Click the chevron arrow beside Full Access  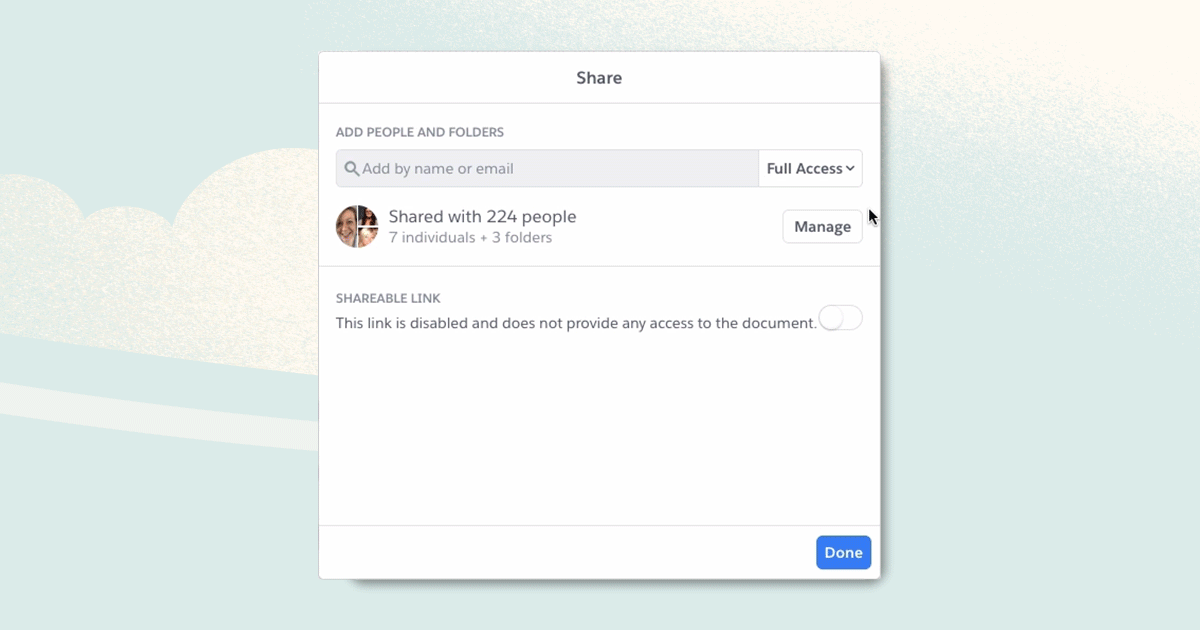tap(851, 169)
